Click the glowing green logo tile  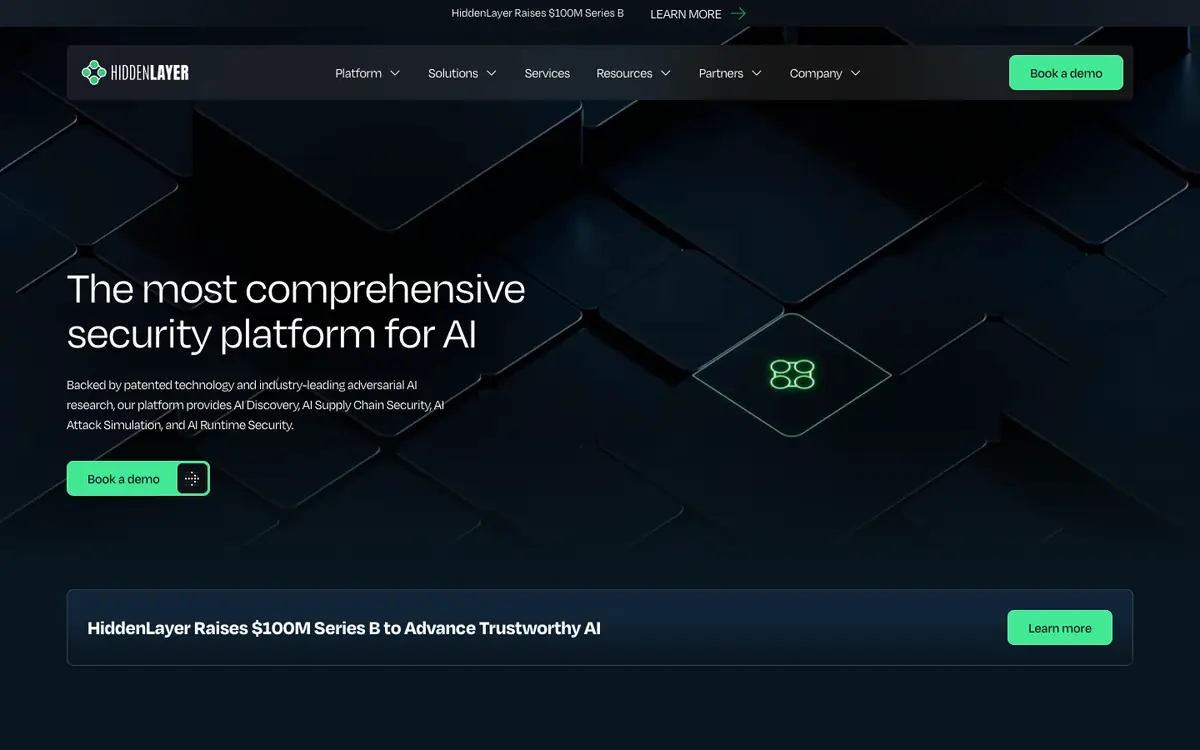pyautogui.click(x=792, y=375)
